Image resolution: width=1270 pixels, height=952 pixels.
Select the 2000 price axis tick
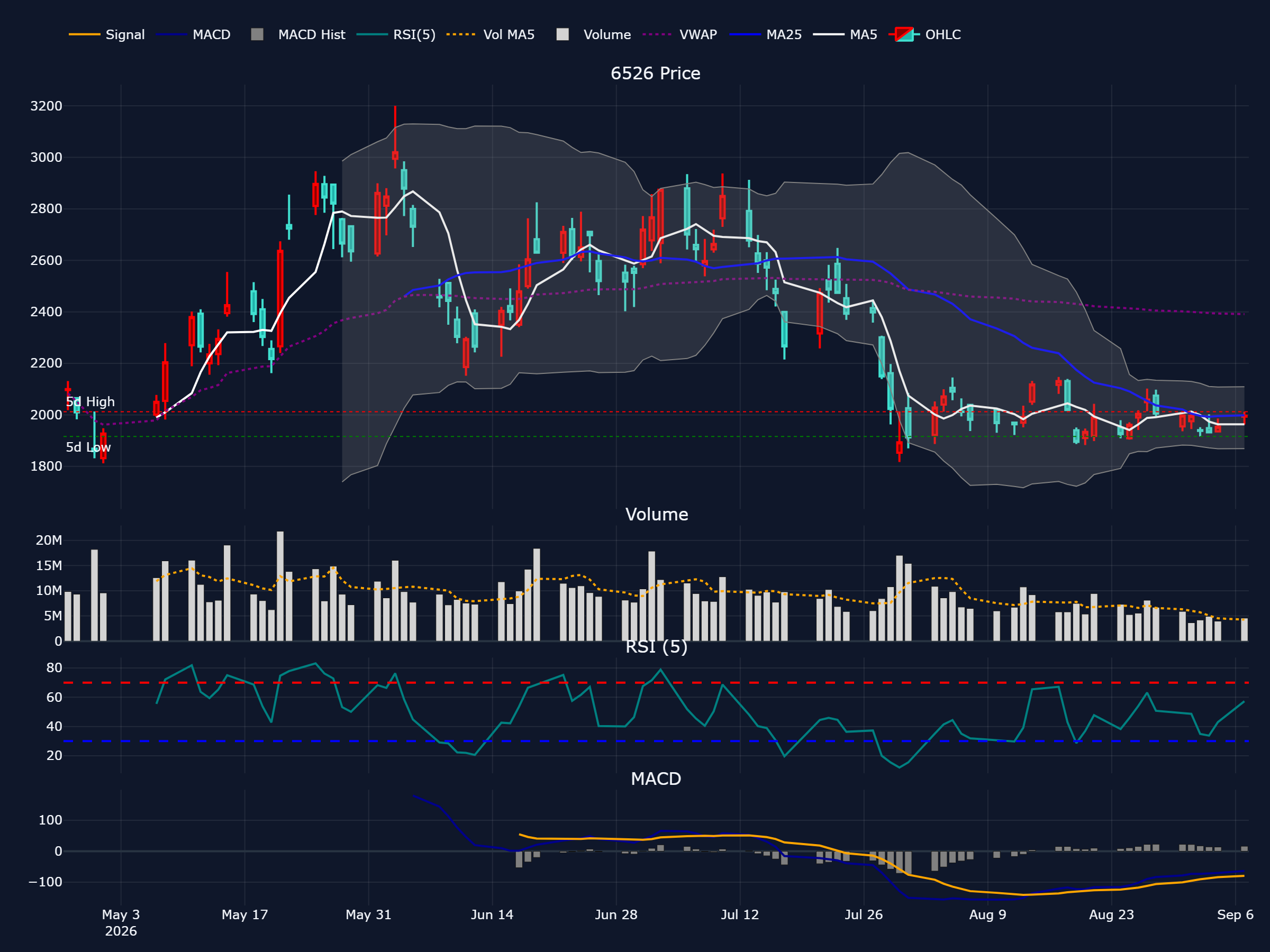pyautogui.click(x=46, y=415)
